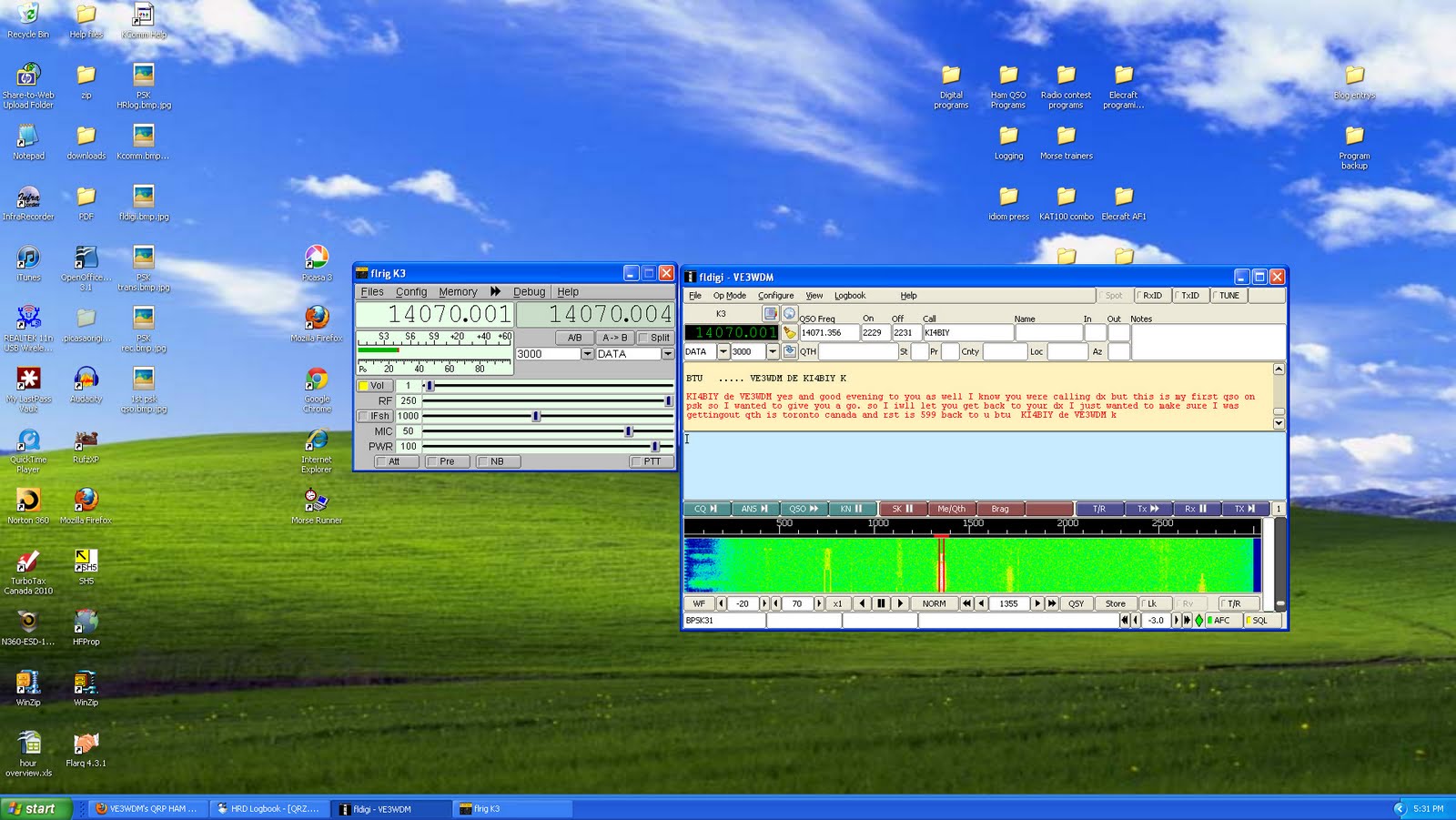
Task: Open the 3000 bandwidth dropdown in fldigi
Action: (773, 352)
